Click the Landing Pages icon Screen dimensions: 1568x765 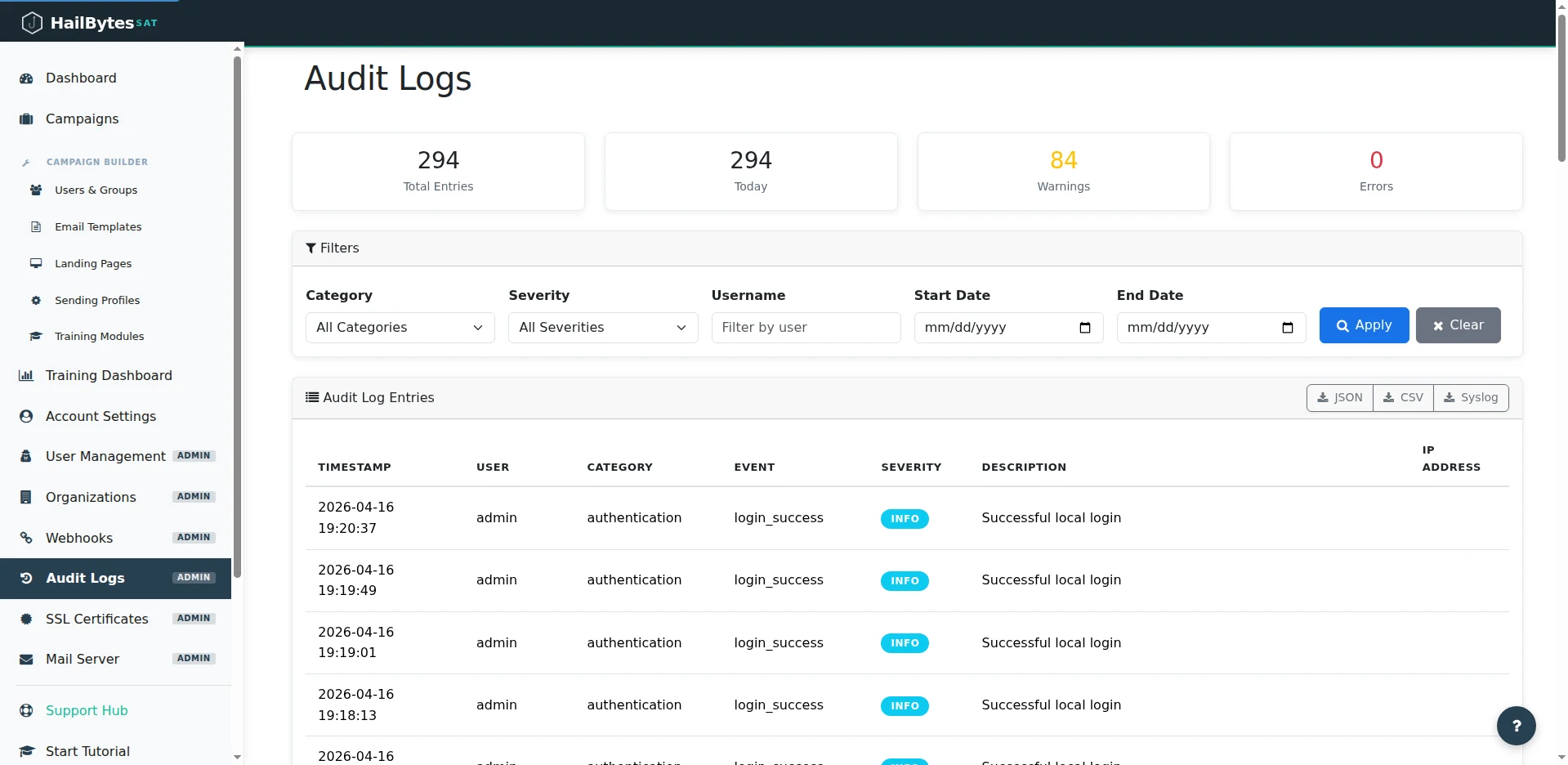click(x=36, y=263)
